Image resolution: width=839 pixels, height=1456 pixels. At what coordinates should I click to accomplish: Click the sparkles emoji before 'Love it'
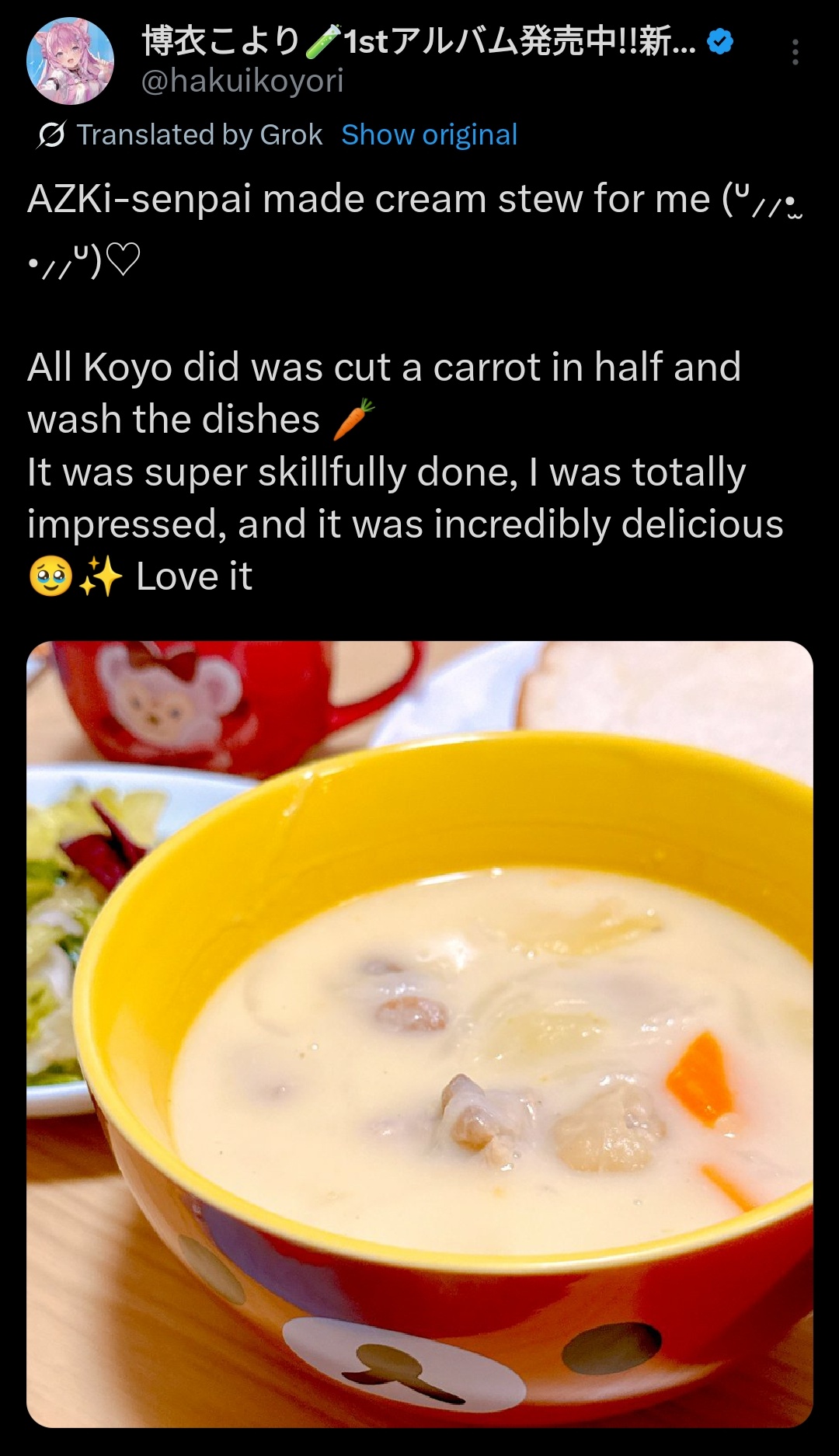[100, 577]
